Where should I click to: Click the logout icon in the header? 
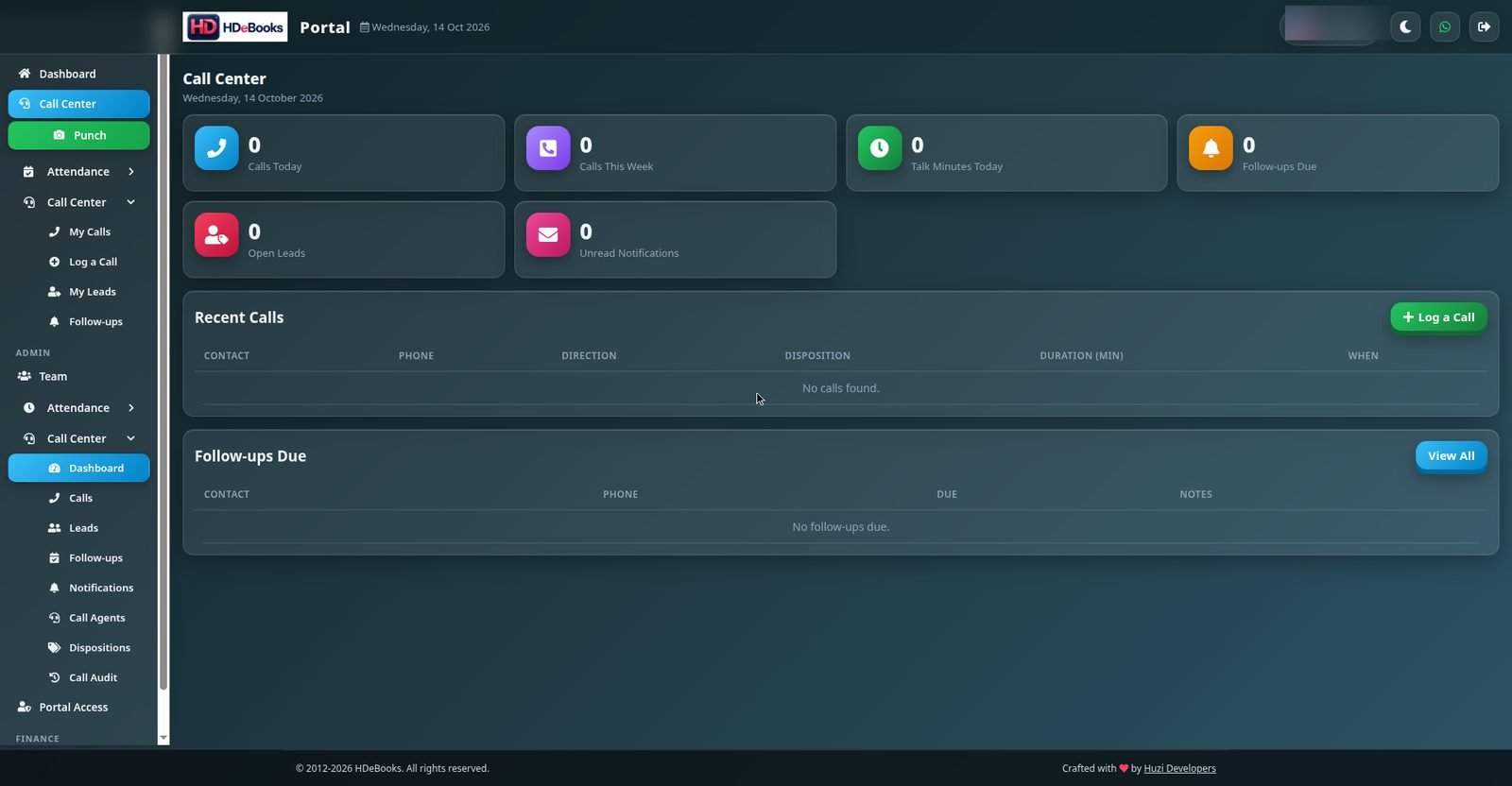point(1484,26)
